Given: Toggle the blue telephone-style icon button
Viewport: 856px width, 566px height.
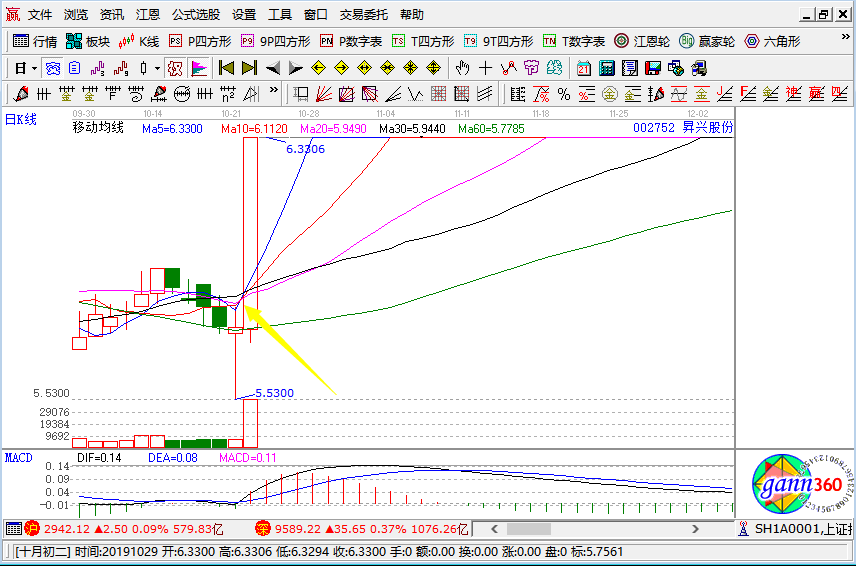Looking at the screenshot, I should 52,68.
